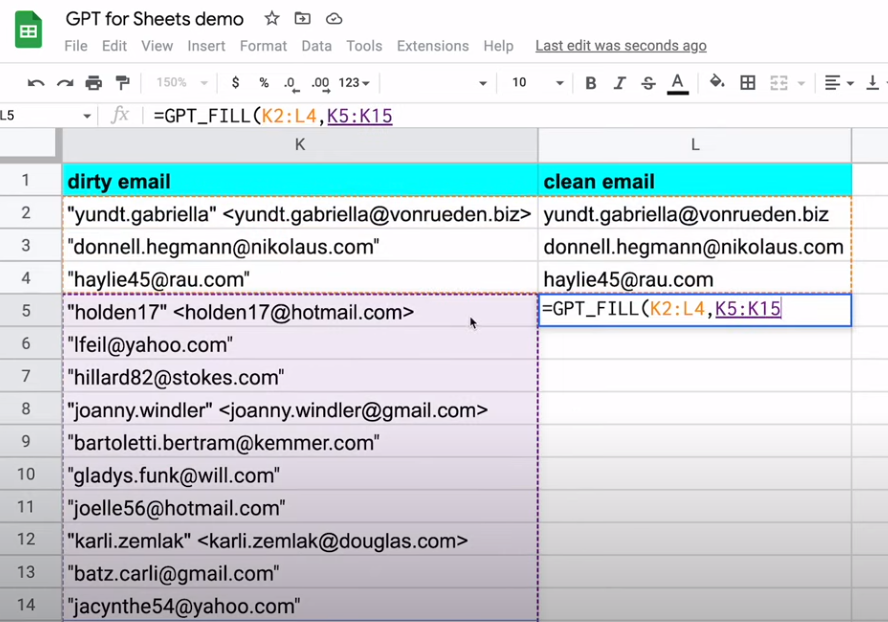This screenshot has width=888, height=622.
Task: Open the Format menu
Action: point(263,46)
